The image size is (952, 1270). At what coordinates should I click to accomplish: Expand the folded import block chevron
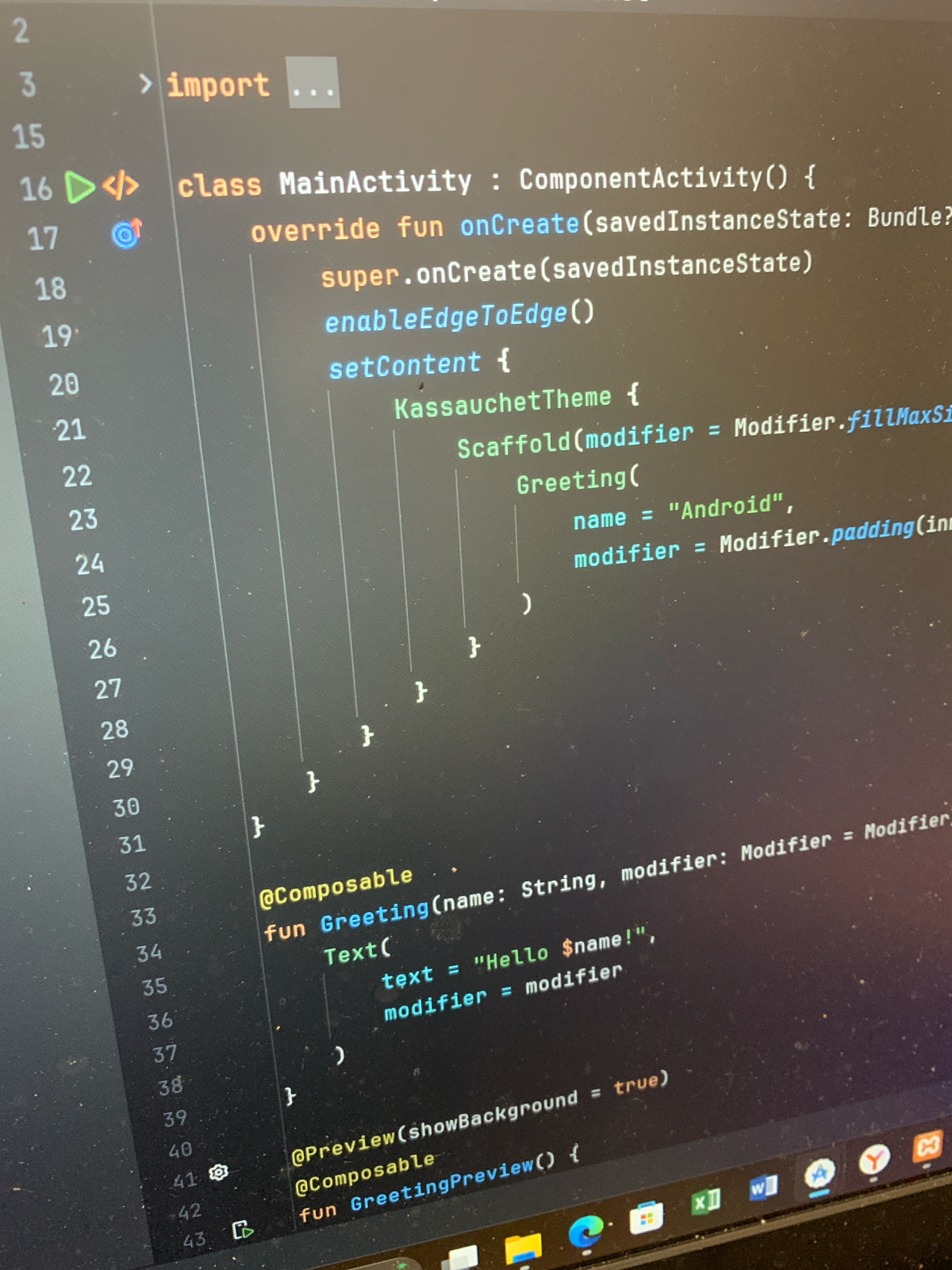[x=146, y=83]
